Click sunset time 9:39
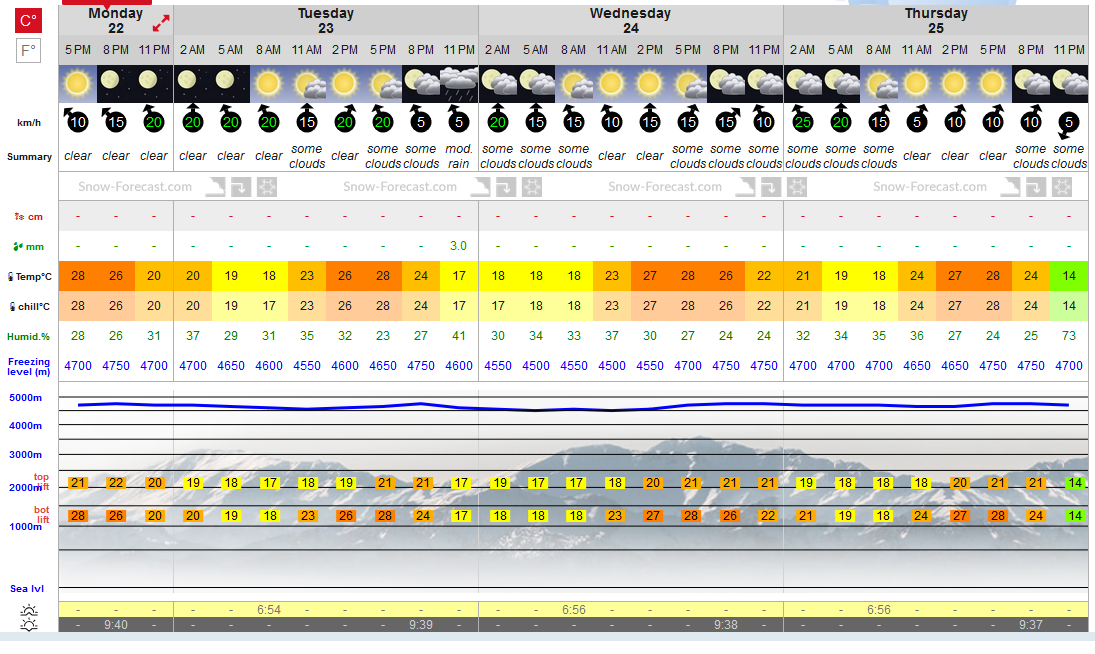 point(421,625)
